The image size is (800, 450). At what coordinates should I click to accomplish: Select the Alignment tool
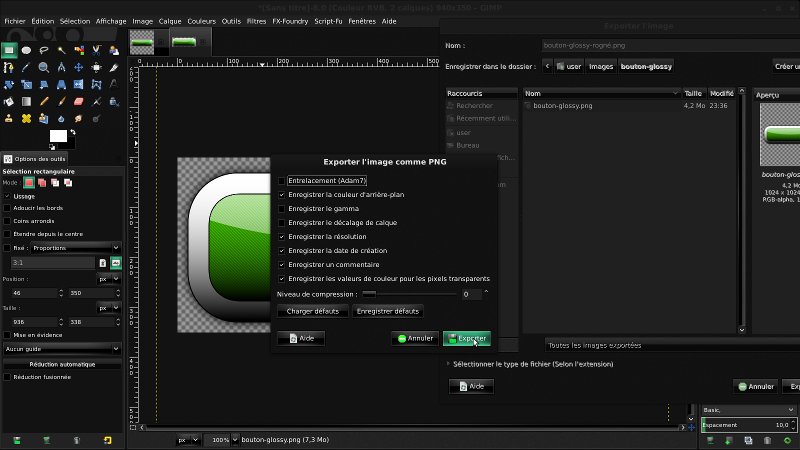pyautogui.click(x=96, y=67)
